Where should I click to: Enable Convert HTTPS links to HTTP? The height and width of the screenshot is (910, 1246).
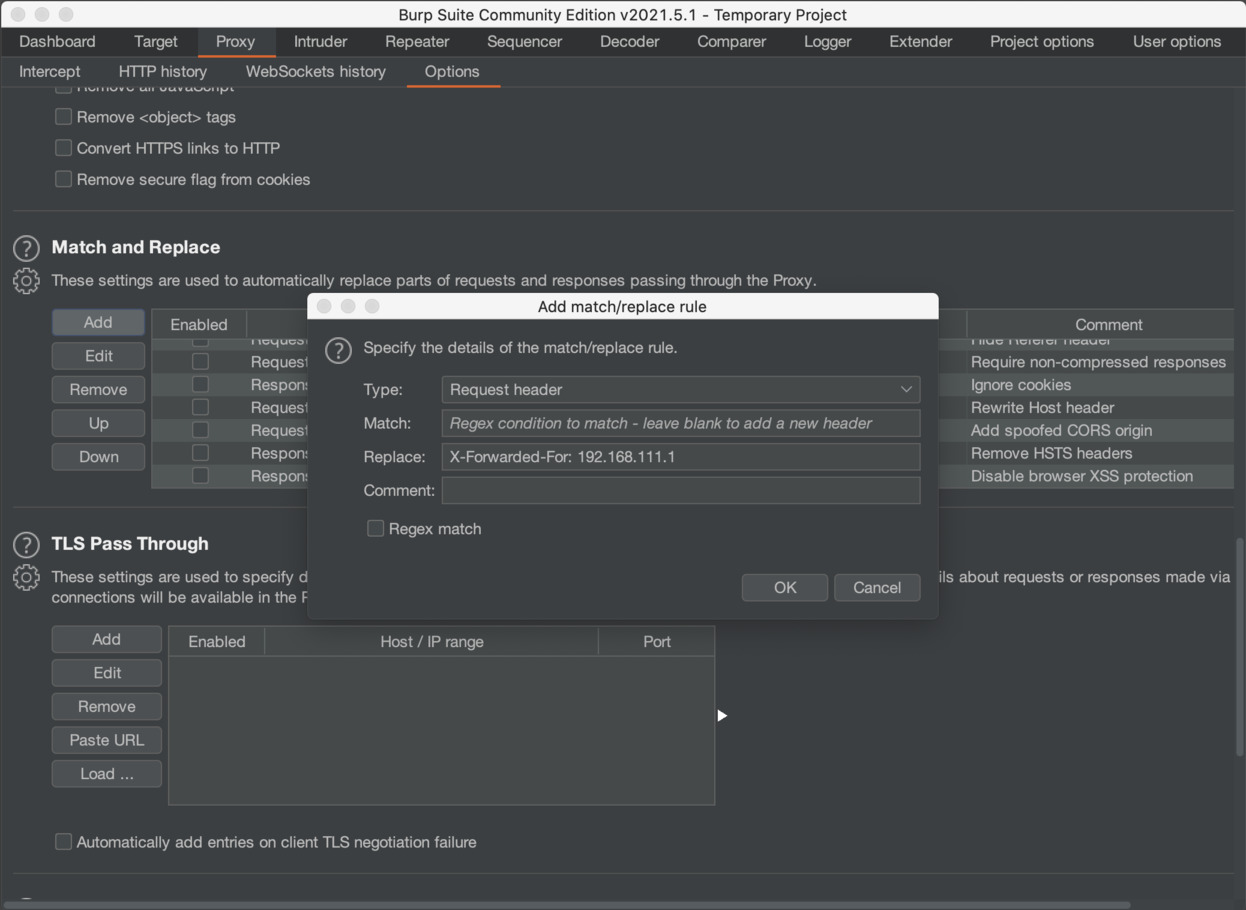click(63, 148)
